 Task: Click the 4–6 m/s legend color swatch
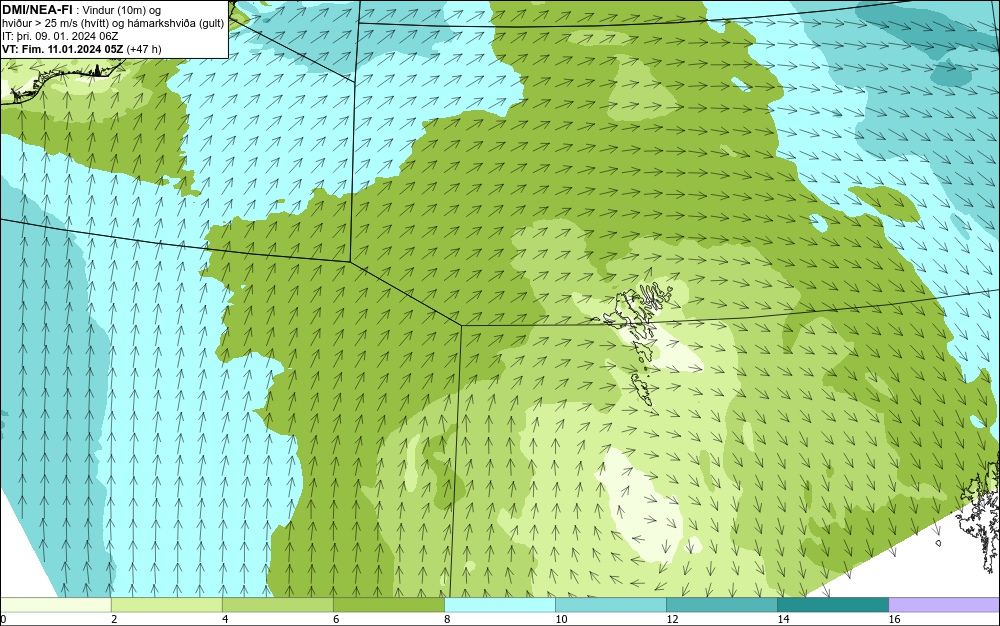[x=277, y=604]
